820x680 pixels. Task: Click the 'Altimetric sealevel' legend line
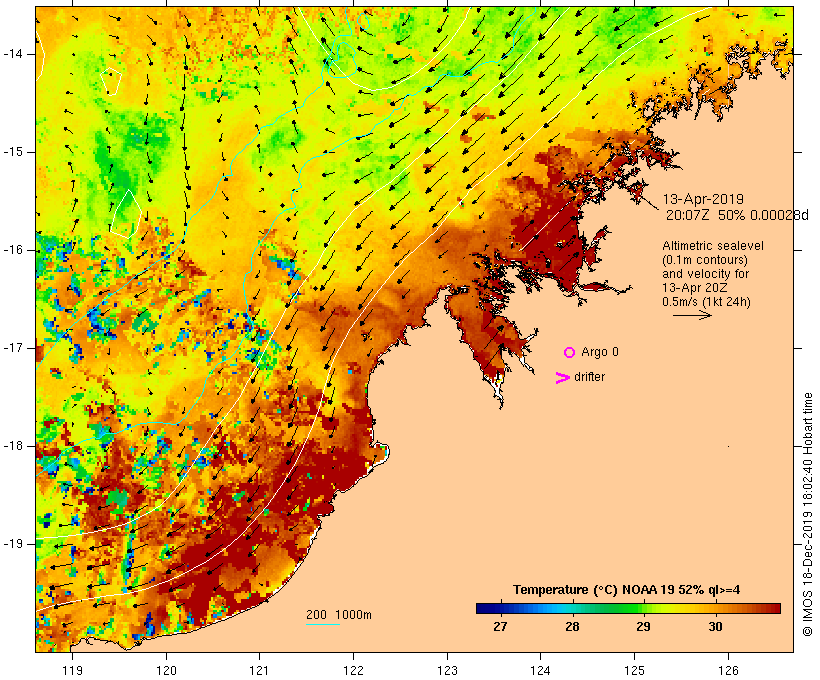tap(713, 246)
